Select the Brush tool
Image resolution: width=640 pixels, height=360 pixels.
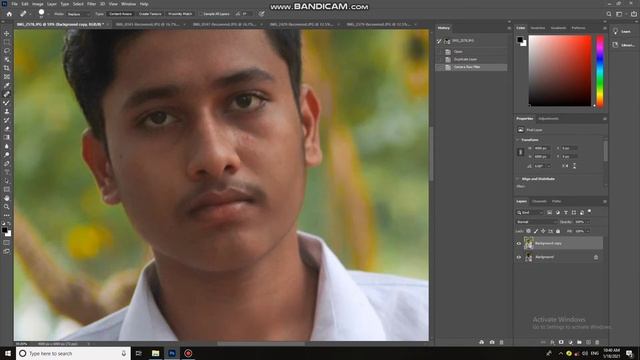[7, 102]
